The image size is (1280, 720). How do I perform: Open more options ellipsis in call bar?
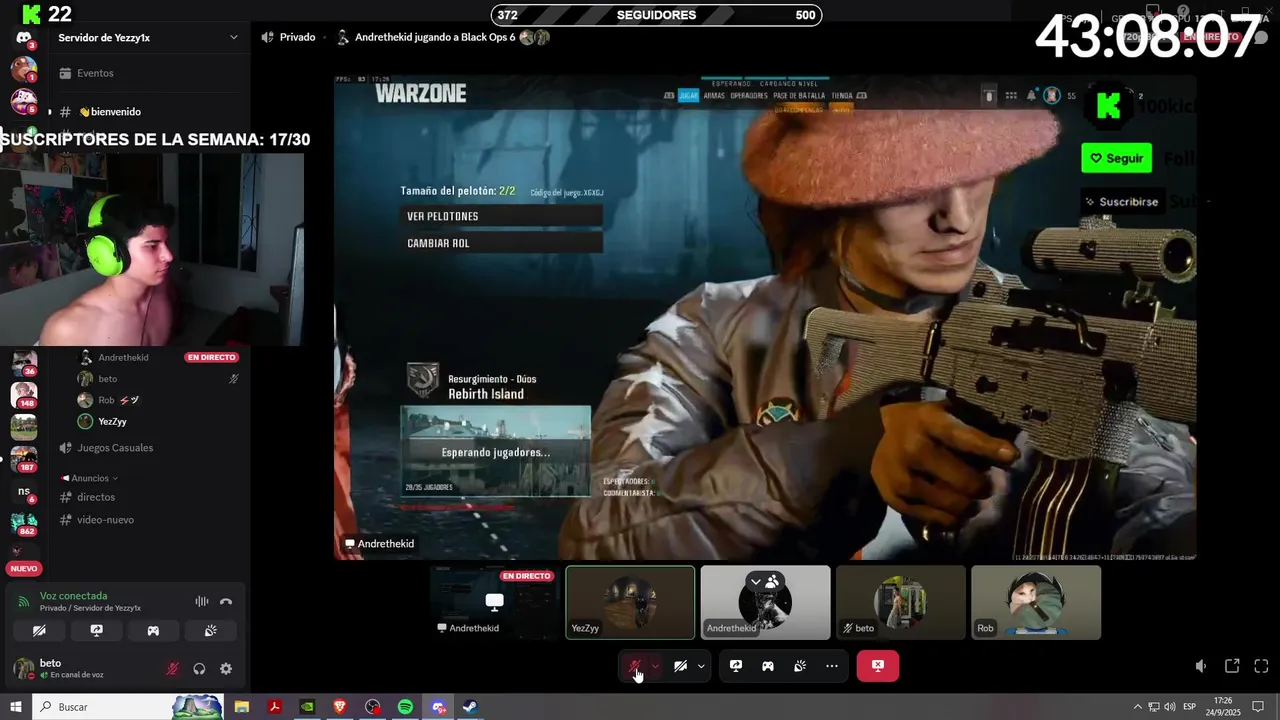832,666
